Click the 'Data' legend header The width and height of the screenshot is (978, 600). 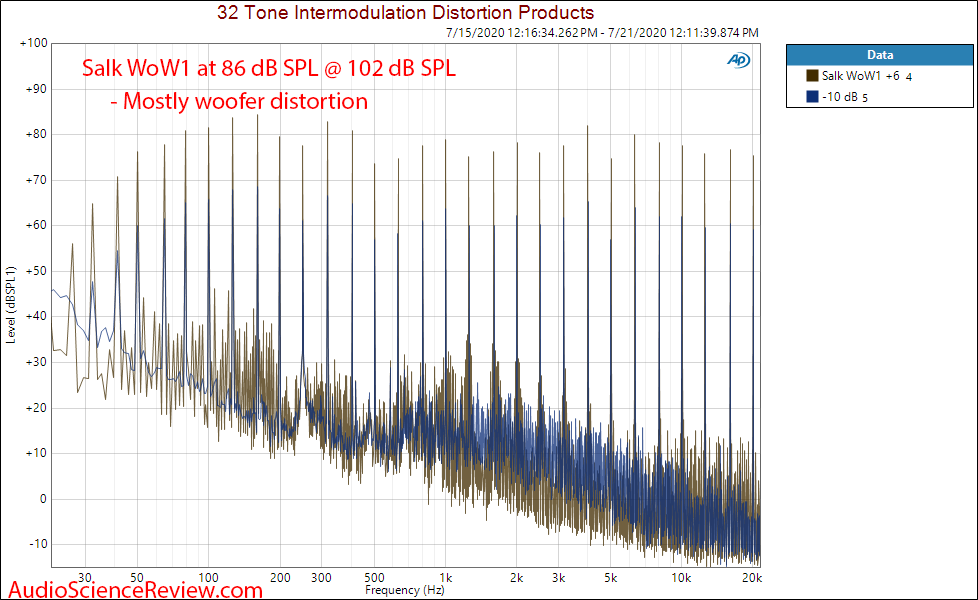pos(879,55)
